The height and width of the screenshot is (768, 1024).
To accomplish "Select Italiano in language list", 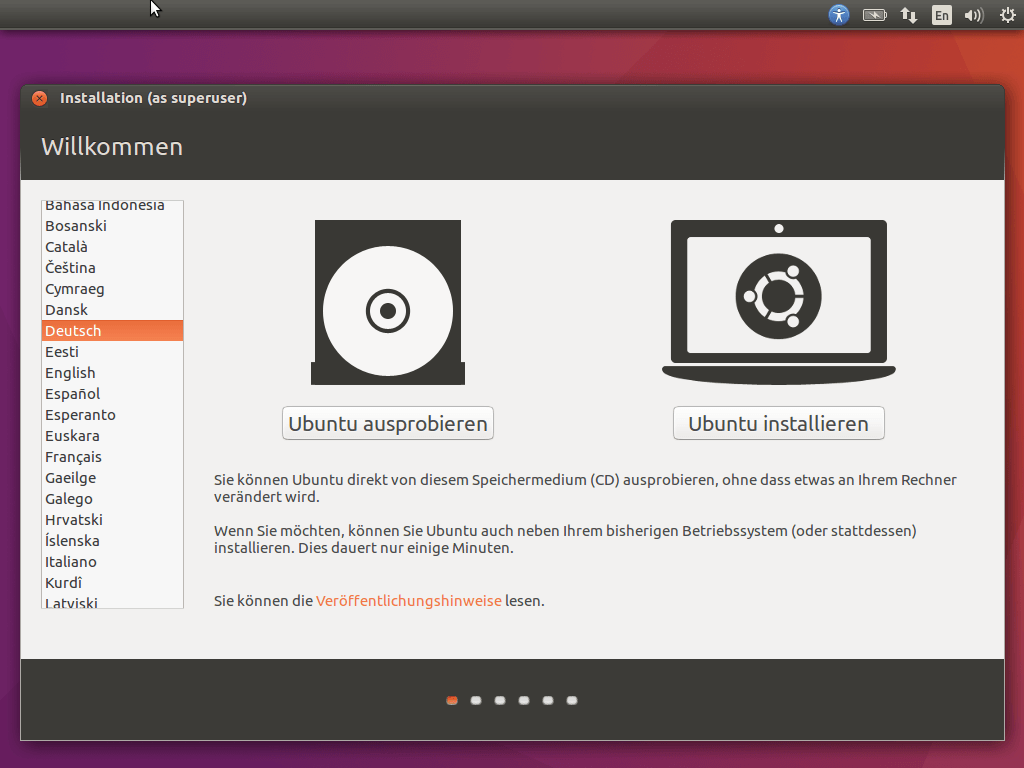I will pyautogui.click(x=112, y=562).
